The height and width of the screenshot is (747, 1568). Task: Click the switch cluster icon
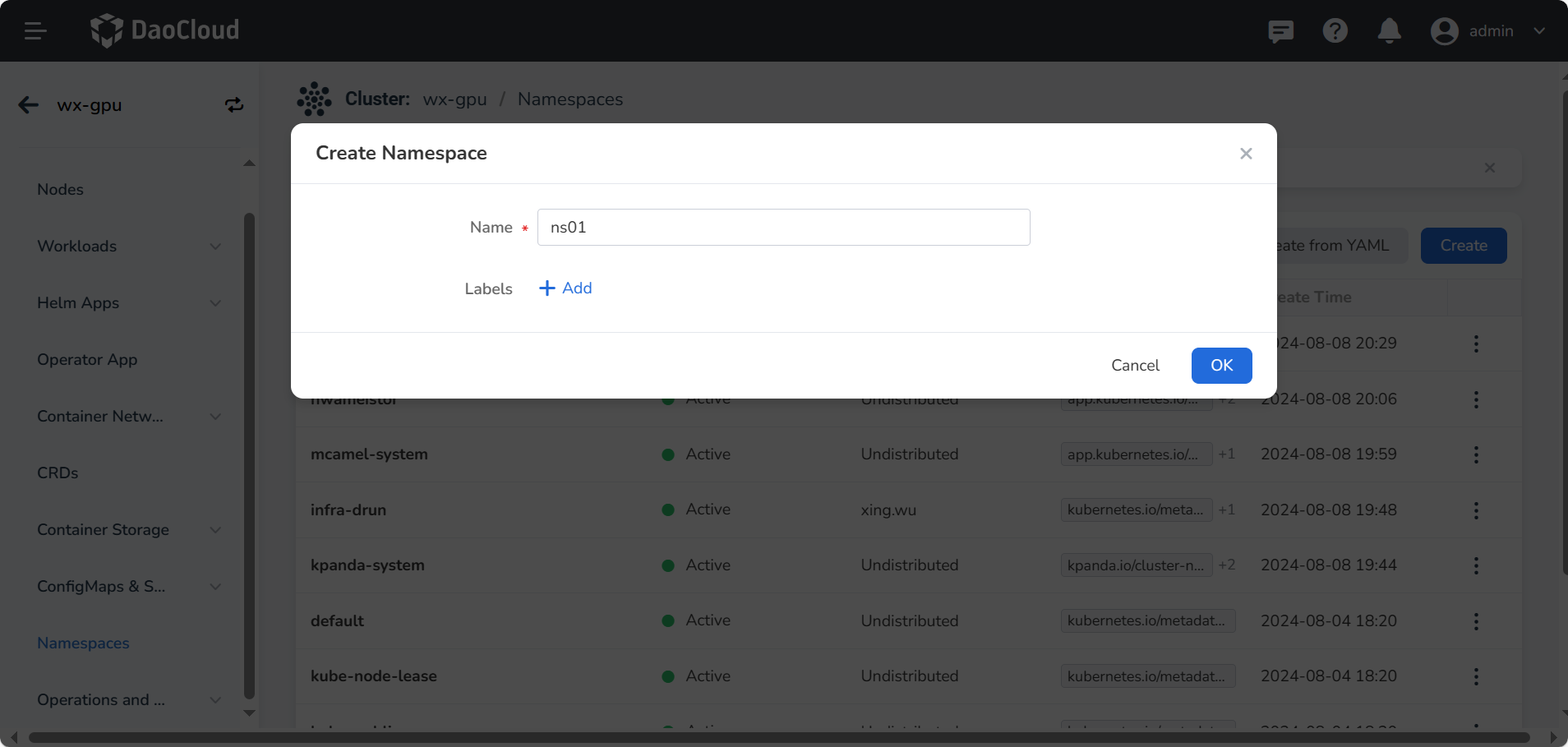point(234,105)
